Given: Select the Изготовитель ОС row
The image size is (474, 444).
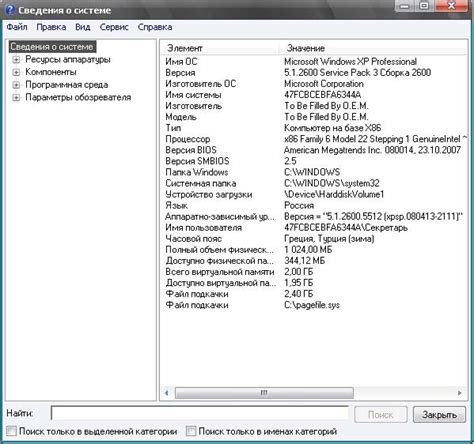Looking at the screenshot, I should click(314, 84).
